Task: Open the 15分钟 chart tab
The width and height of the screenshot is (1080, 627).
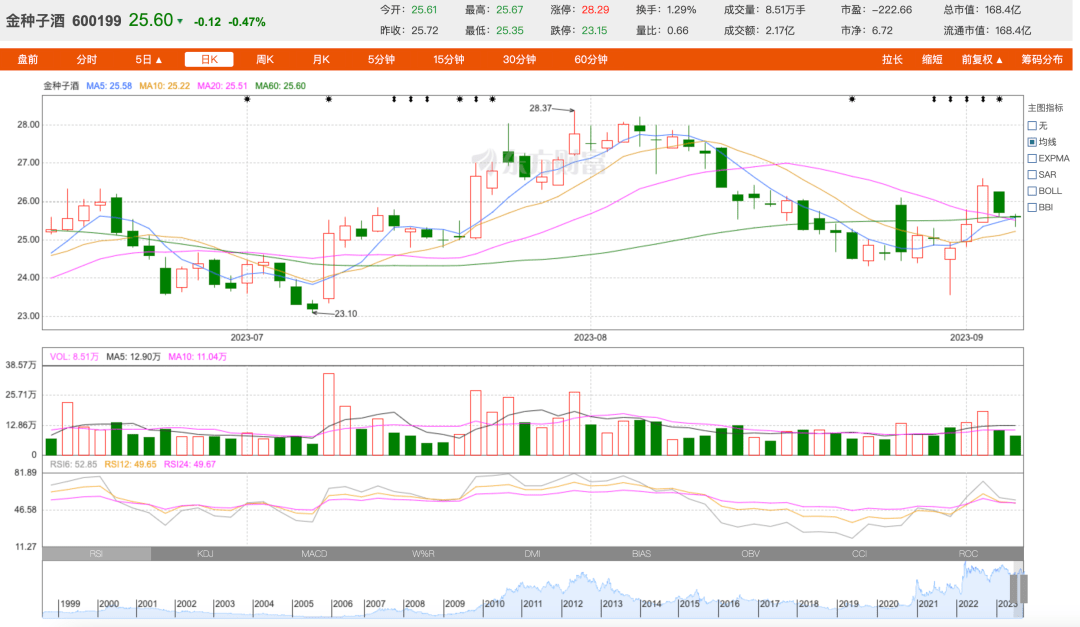Action: (x=449, y=59)
